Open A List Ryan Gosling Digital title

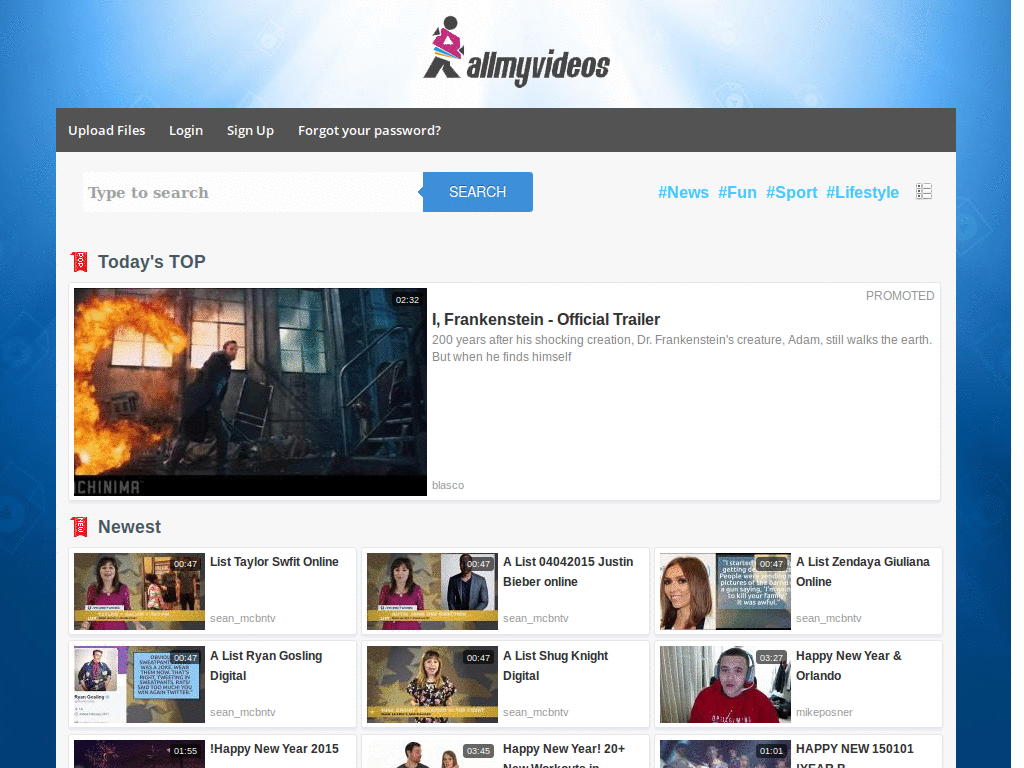(266, 665)
